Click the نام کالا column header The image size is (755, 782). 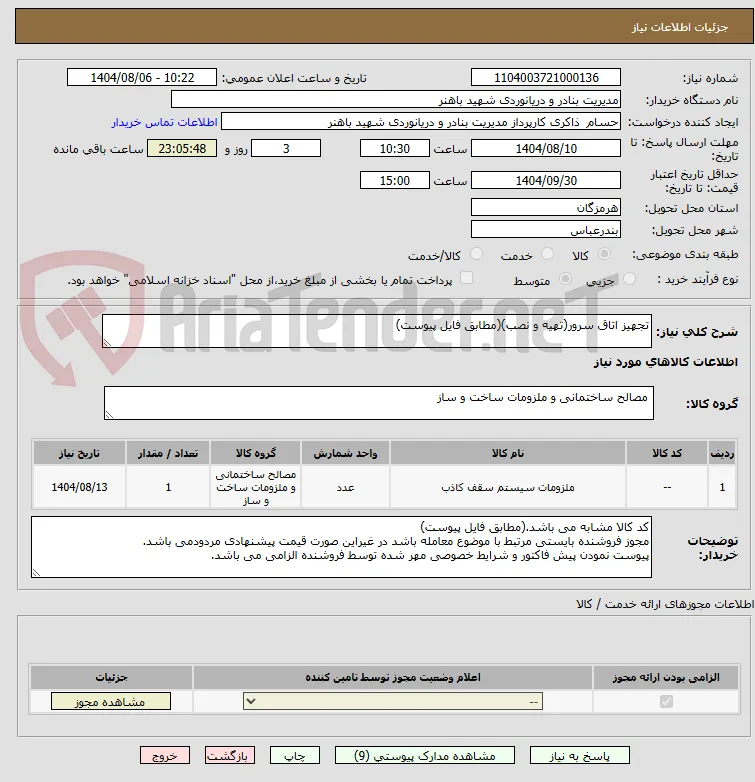[508, 453]
